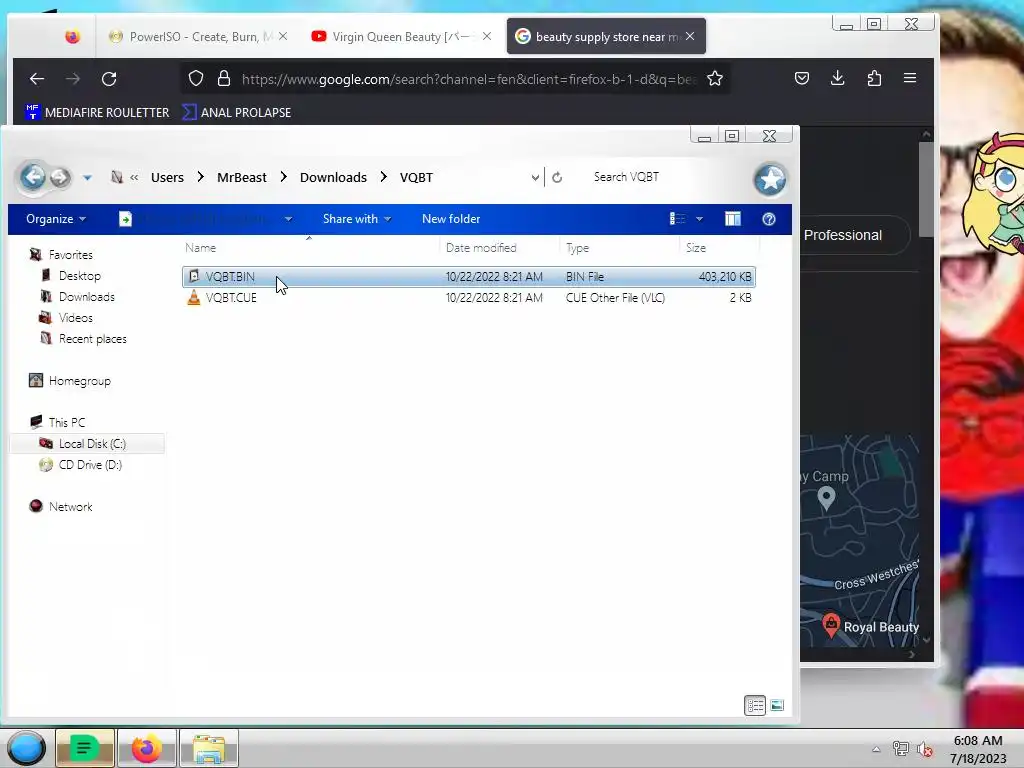1024x768 pixels.
Task: Open the Firefox hamburger menu
Action: (x=910, y=78)
